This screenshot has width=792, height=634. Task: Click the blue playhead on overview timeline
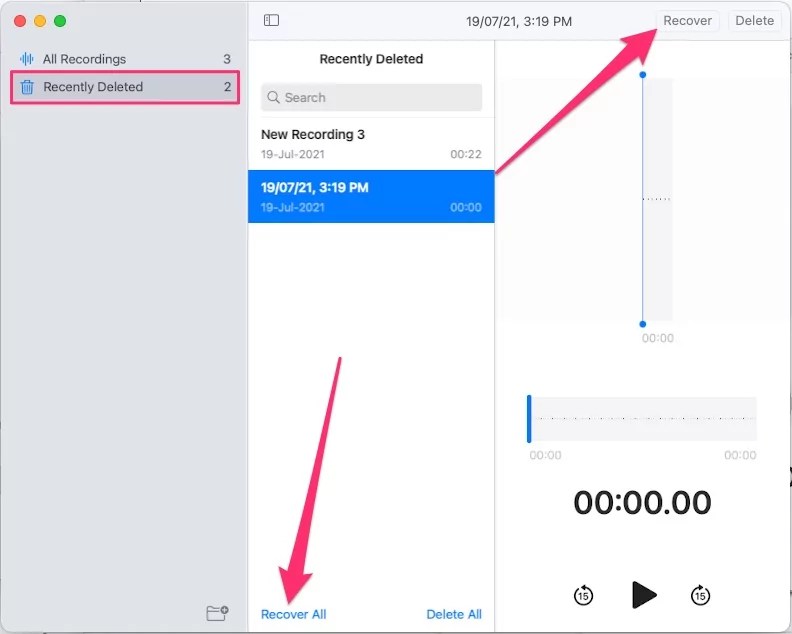pyautogui.click(x=529, y=419)
